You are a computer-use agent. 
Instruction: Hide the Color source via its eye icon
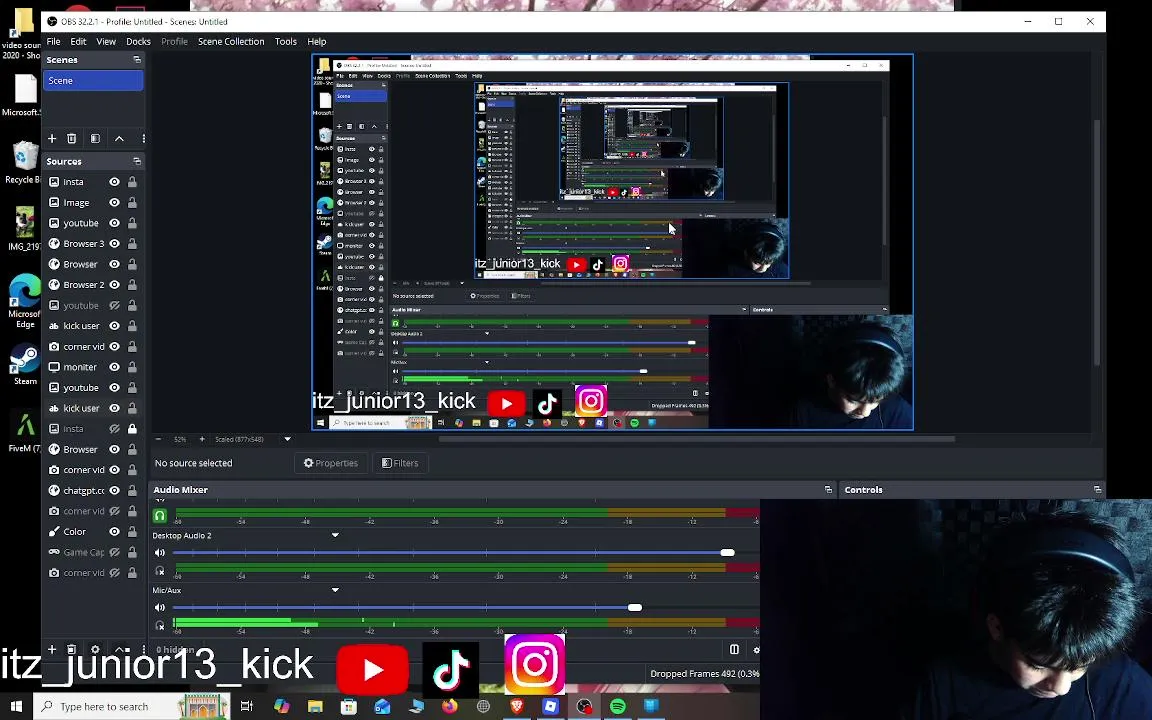pos(115,531)
